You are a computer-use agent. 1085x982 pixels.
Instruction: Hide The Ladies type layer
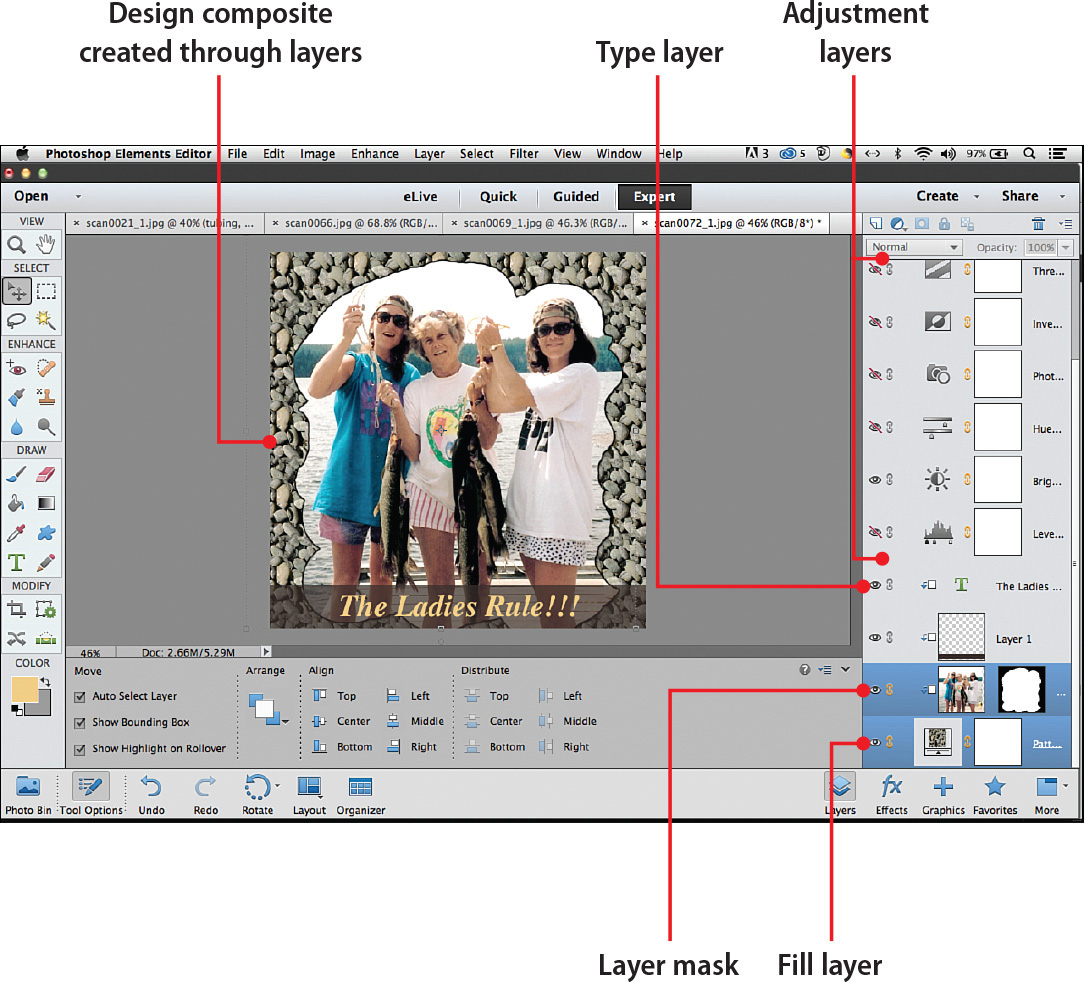(x=875, y=585)
